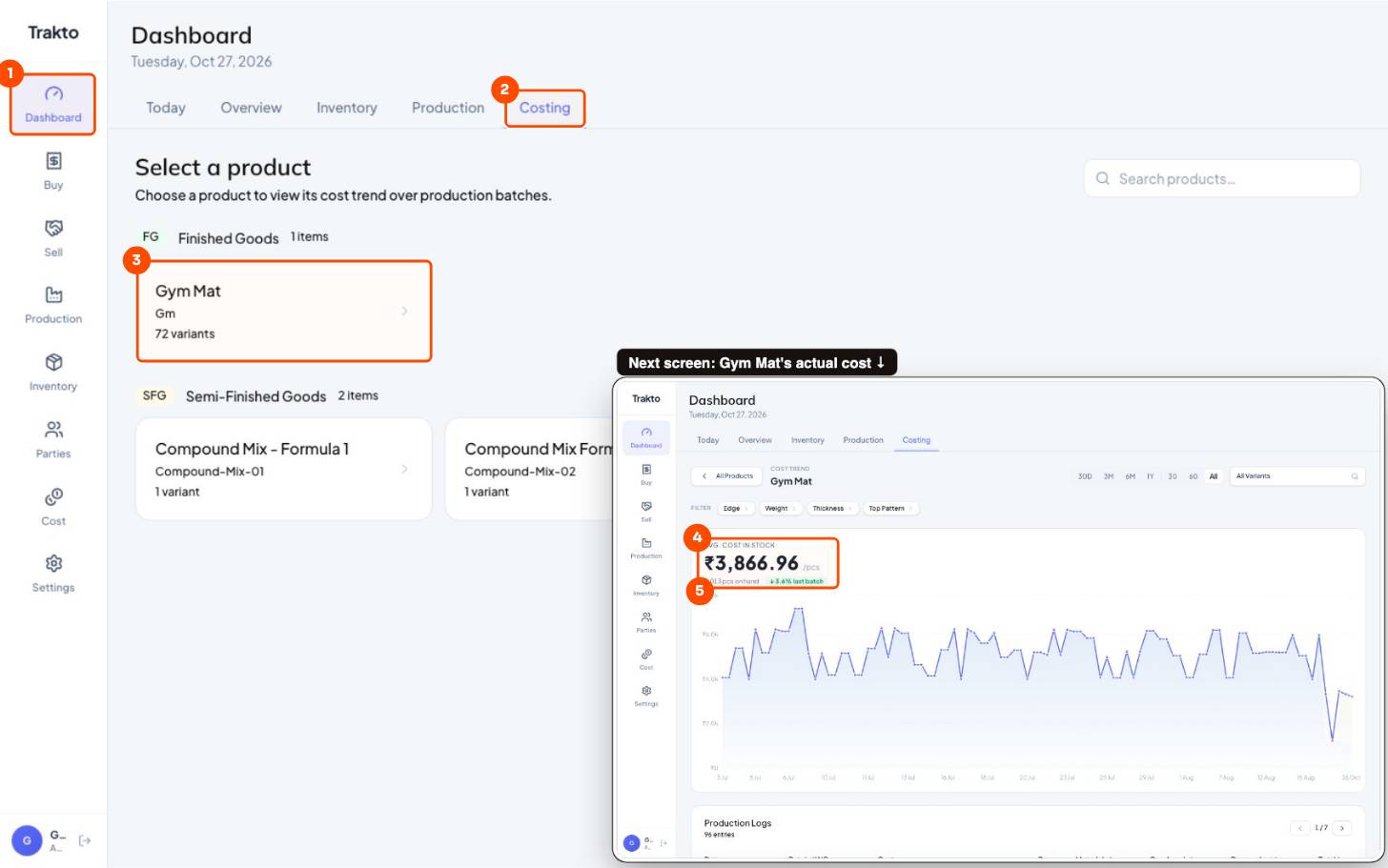Click a point on the cost trend chart in preview
The image size is (1388, 868).
coord(1037,686)
